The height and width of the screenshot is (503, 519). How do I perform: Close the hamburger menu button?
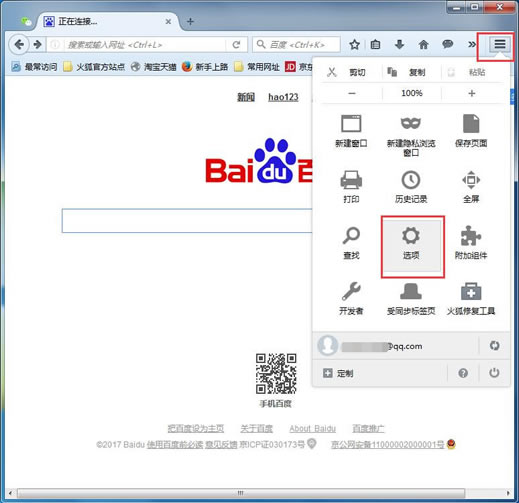500,44
